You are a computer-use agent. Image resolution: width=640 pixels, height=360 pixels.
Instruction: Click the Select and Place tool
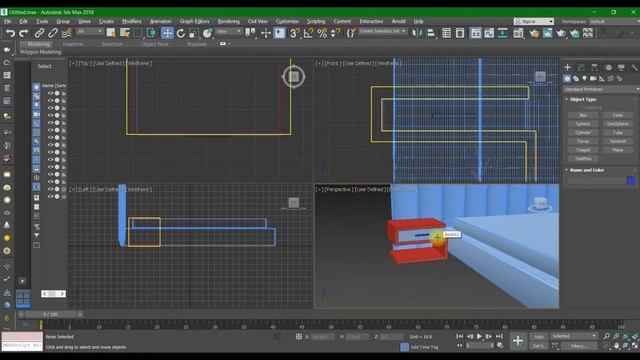207,33
